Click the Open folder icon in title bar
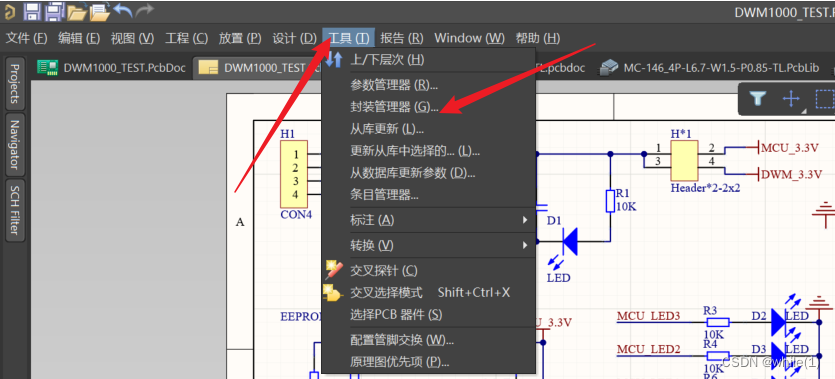 (77, 12)
